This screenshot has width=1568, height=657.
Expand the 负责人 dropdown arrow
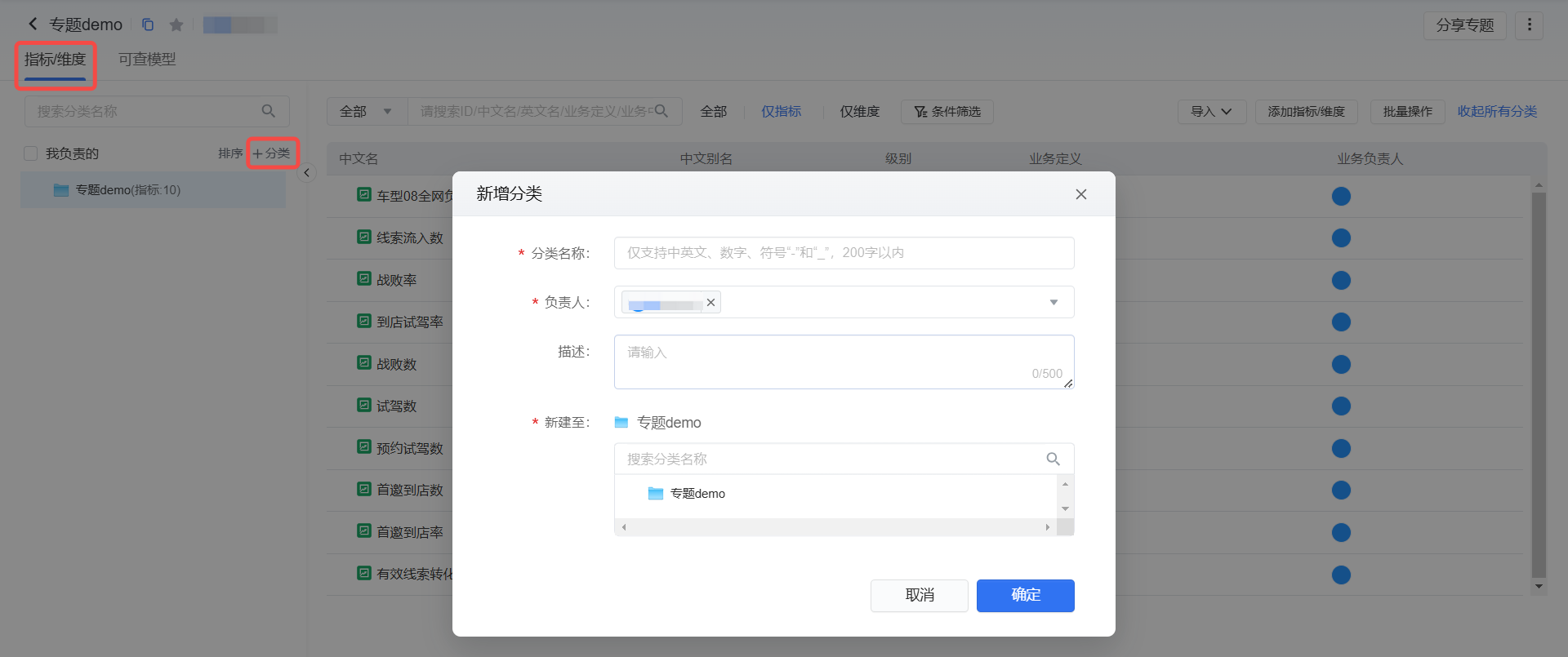(x=1053, y=302)
